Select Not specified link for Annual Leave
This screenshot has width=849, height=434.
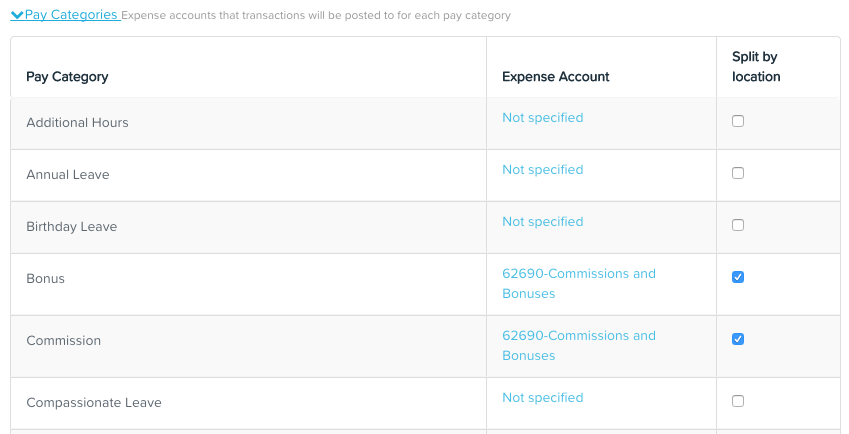point(543,169)
